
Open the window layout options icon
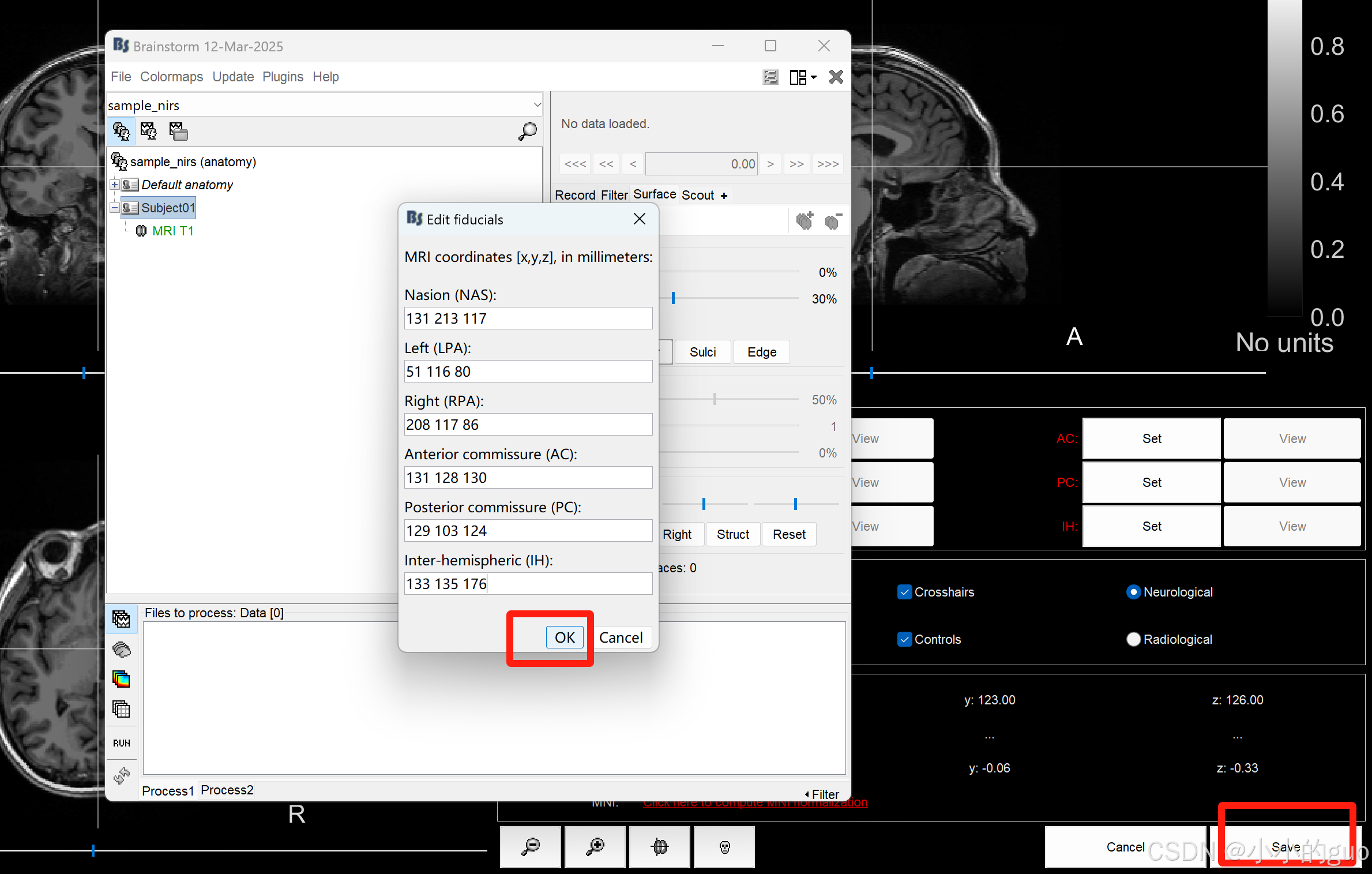coord(802,77)
